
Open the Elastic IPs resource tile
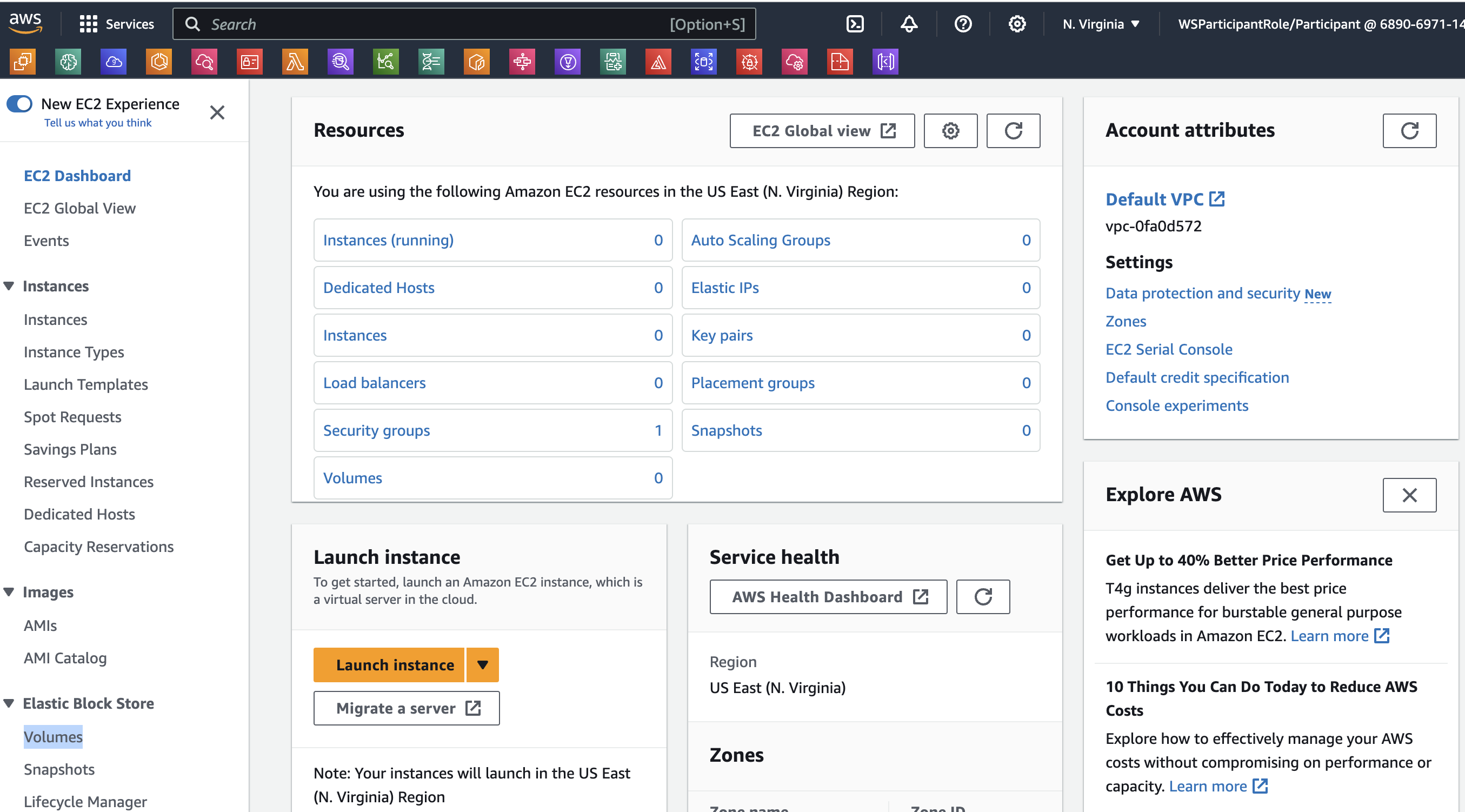(861, 288)
